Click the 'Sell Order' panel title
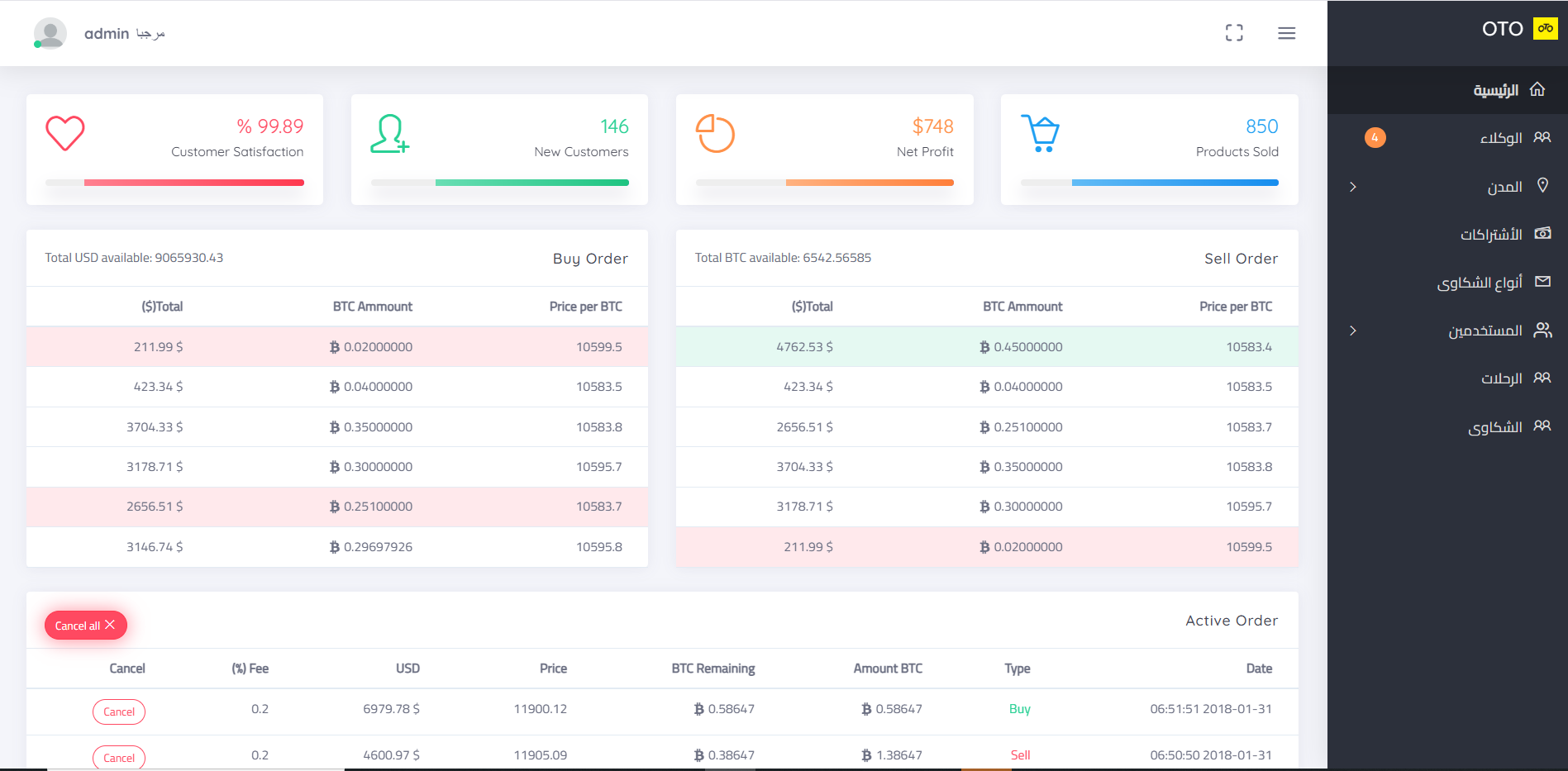The width and height of the screenshot is (1568, 771). (x=1242, y=259)
